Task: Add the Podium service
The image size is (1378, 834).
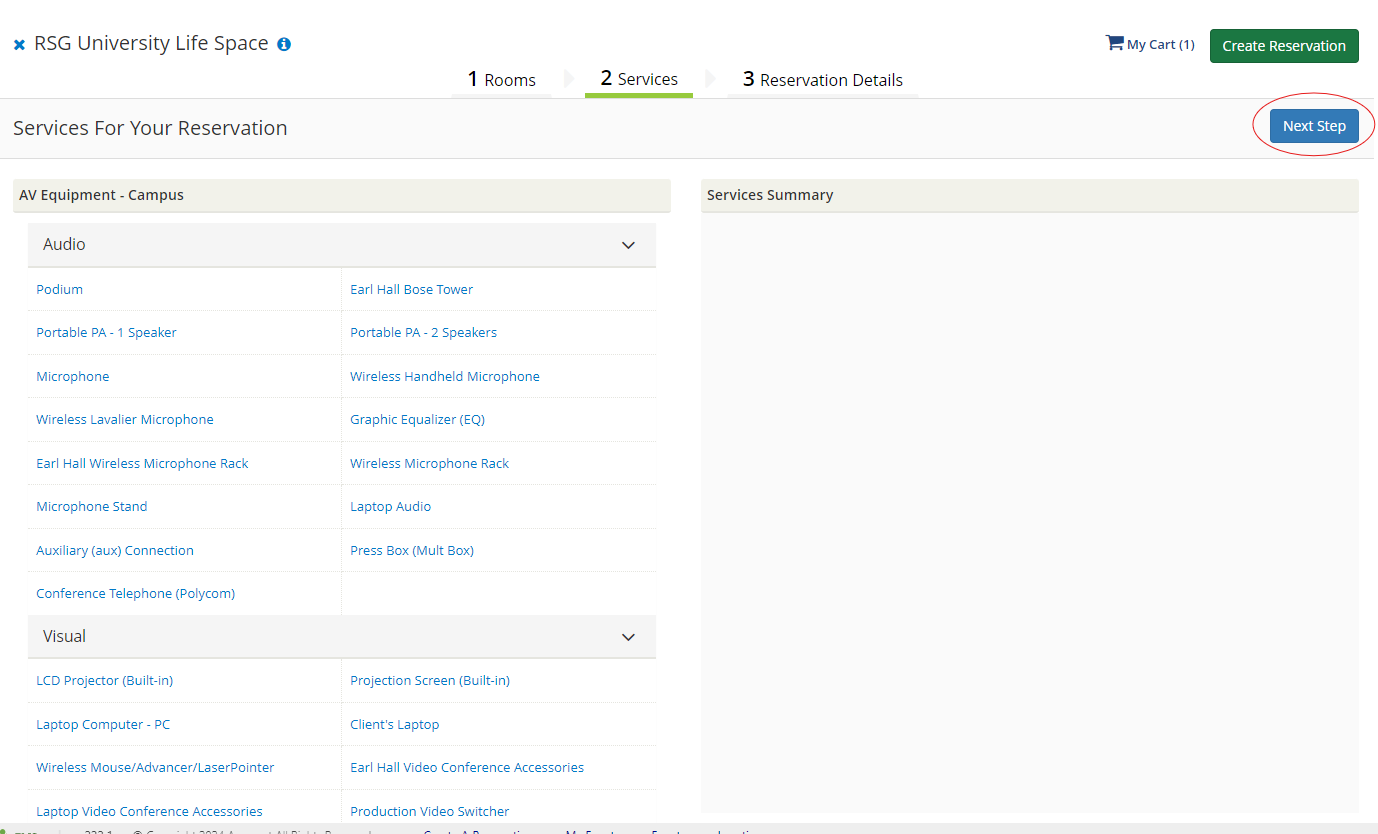Action: (x=60, y=289)
